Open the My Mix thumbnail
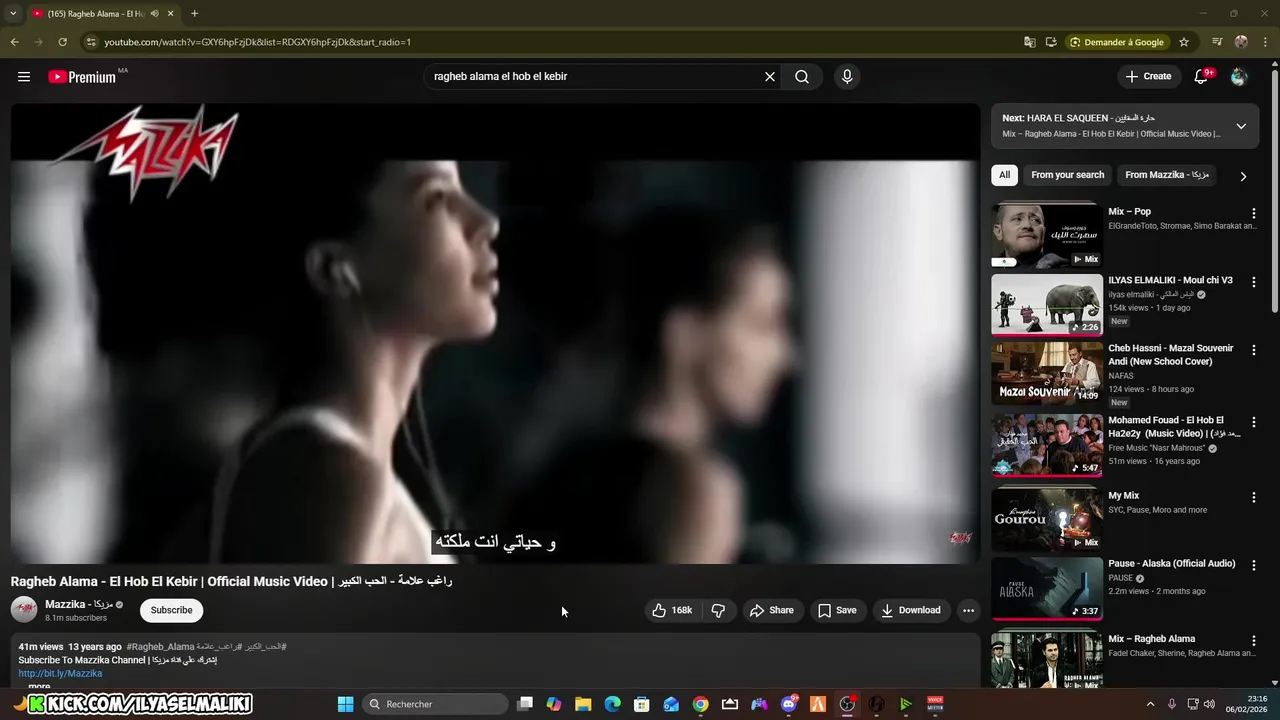The image size is (1280, 720). click(x=1047, y=519)
